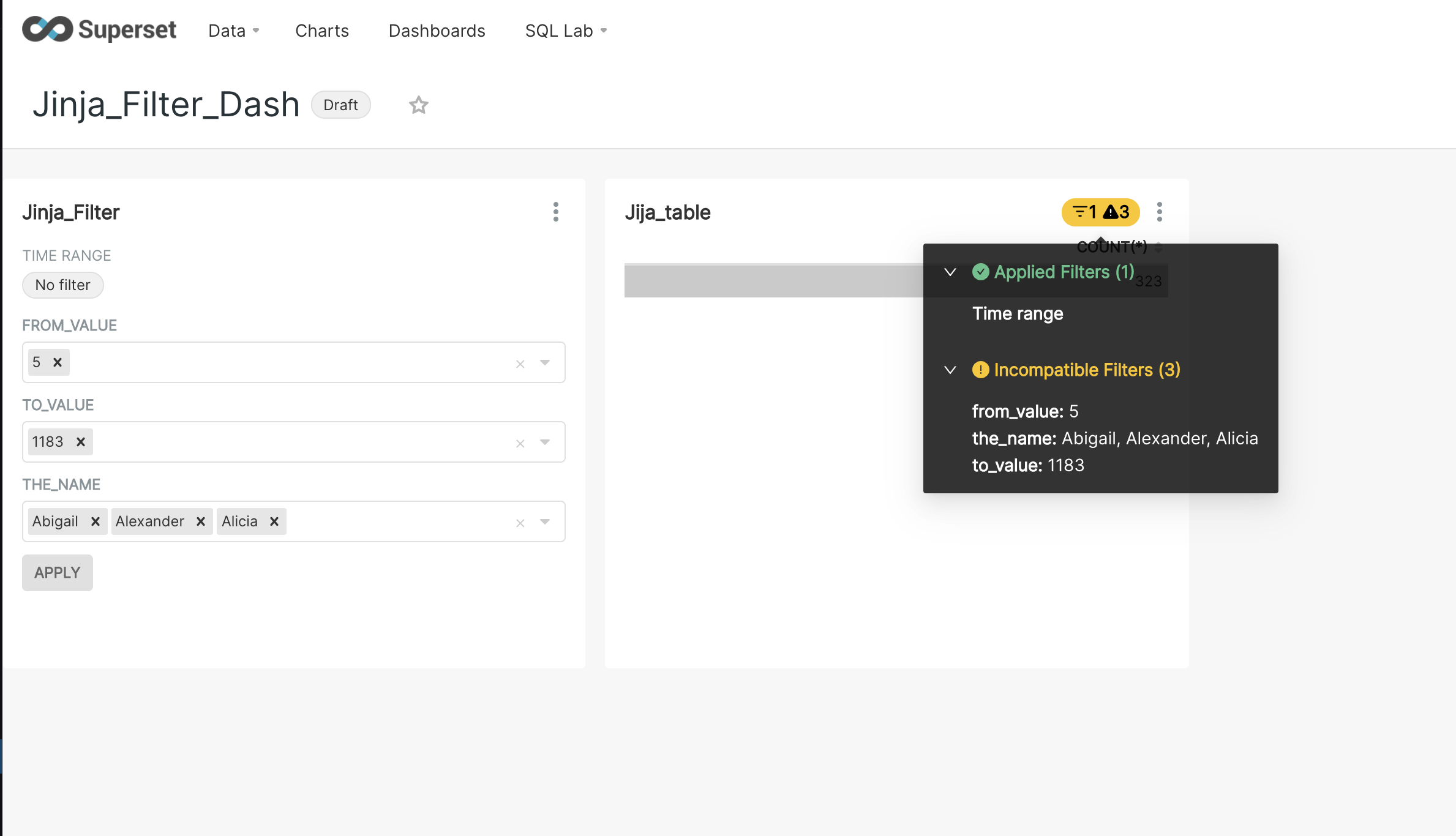Click the No filter time range button
This screenshot has height=836, width=1456.
tap(62, 285)
